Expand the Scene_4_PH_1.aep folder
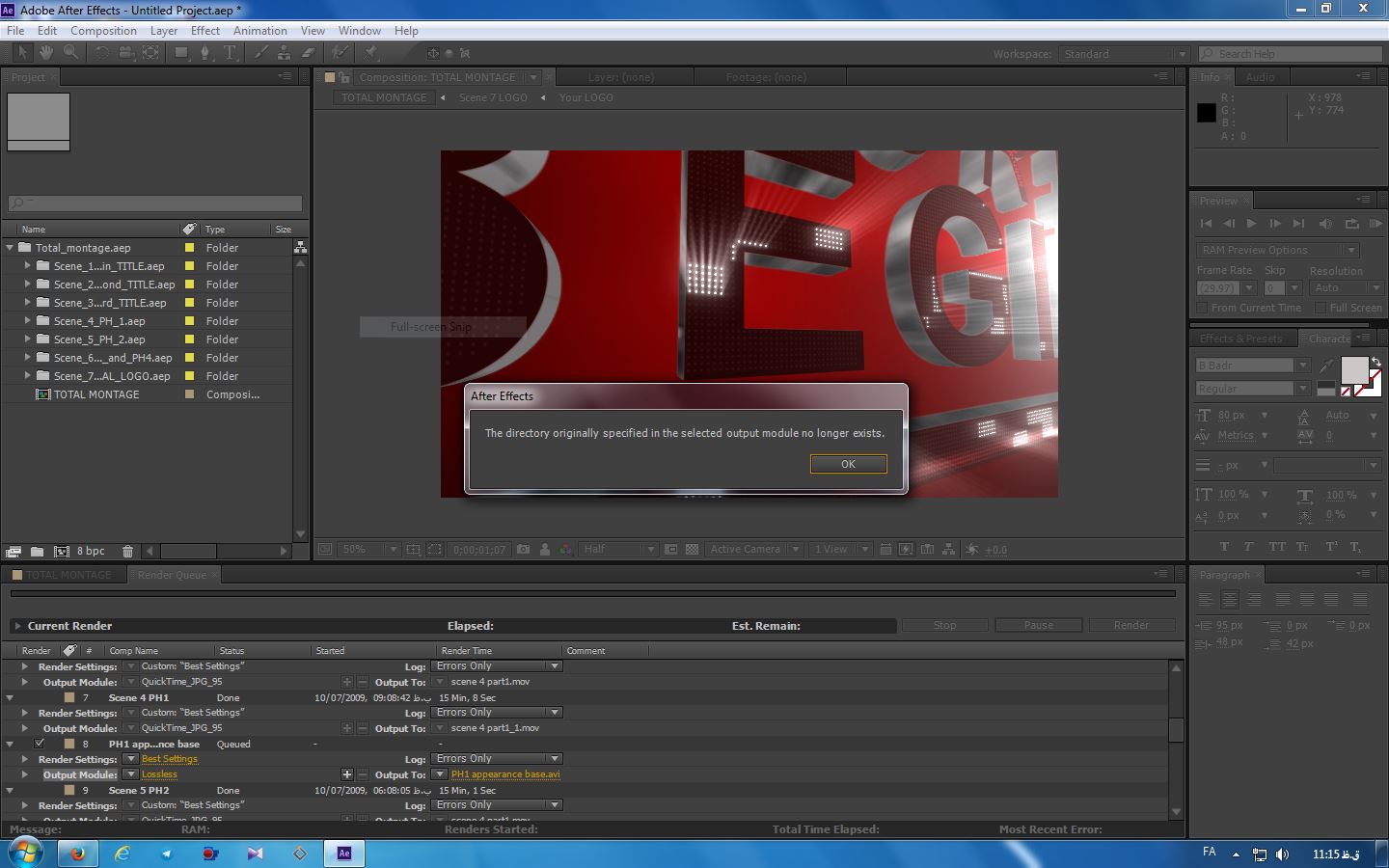Image resolution: width=1389 pixels, height=868 pixels. [28, 321]
